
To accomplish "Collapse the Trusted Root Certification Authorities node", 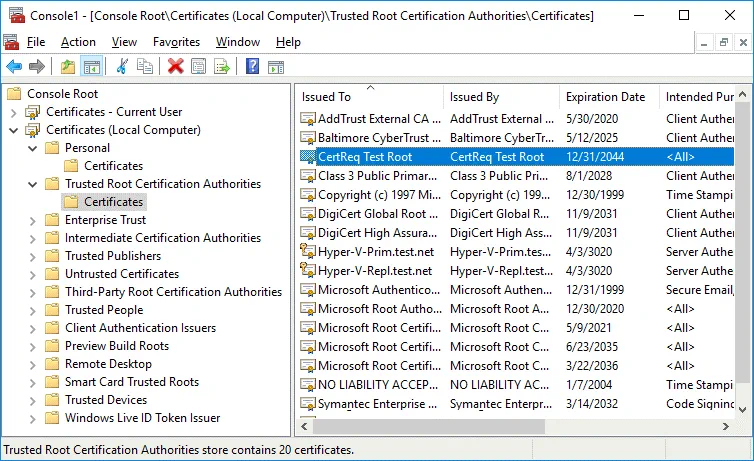I will [x=32, y=184].
